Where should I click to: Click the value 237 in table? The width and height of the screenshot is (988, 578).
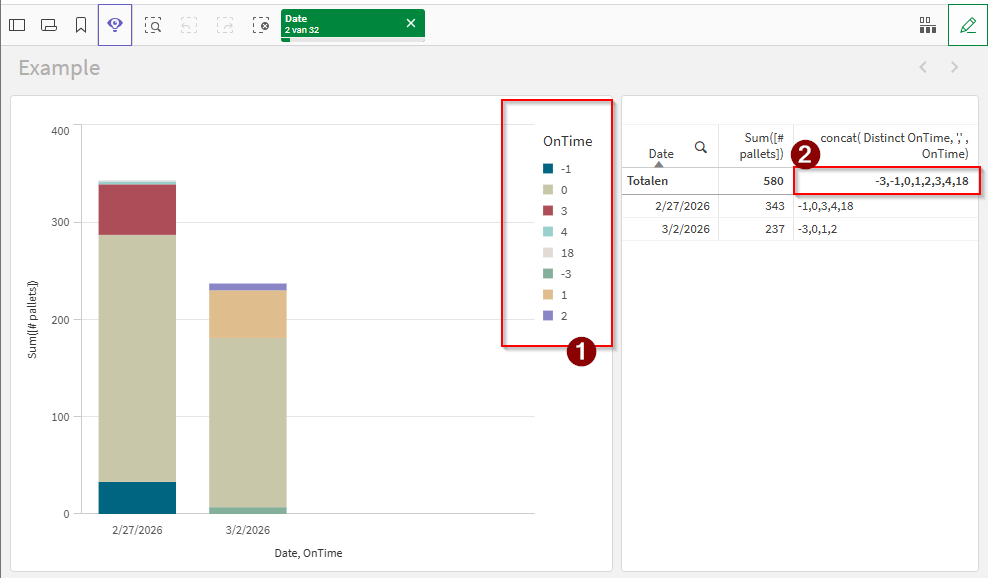point(774,229)
